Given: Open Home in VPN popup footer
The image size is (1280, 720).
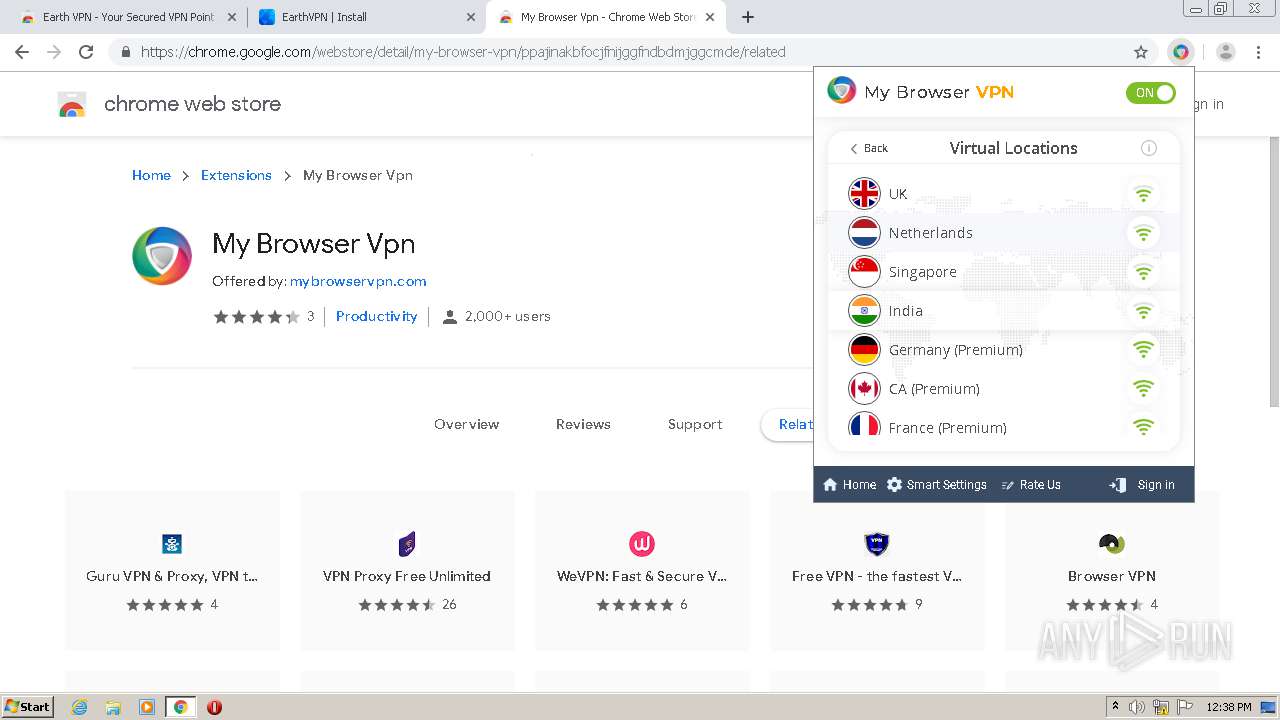Looking at the screenshot, I should [x=849, y=485].
